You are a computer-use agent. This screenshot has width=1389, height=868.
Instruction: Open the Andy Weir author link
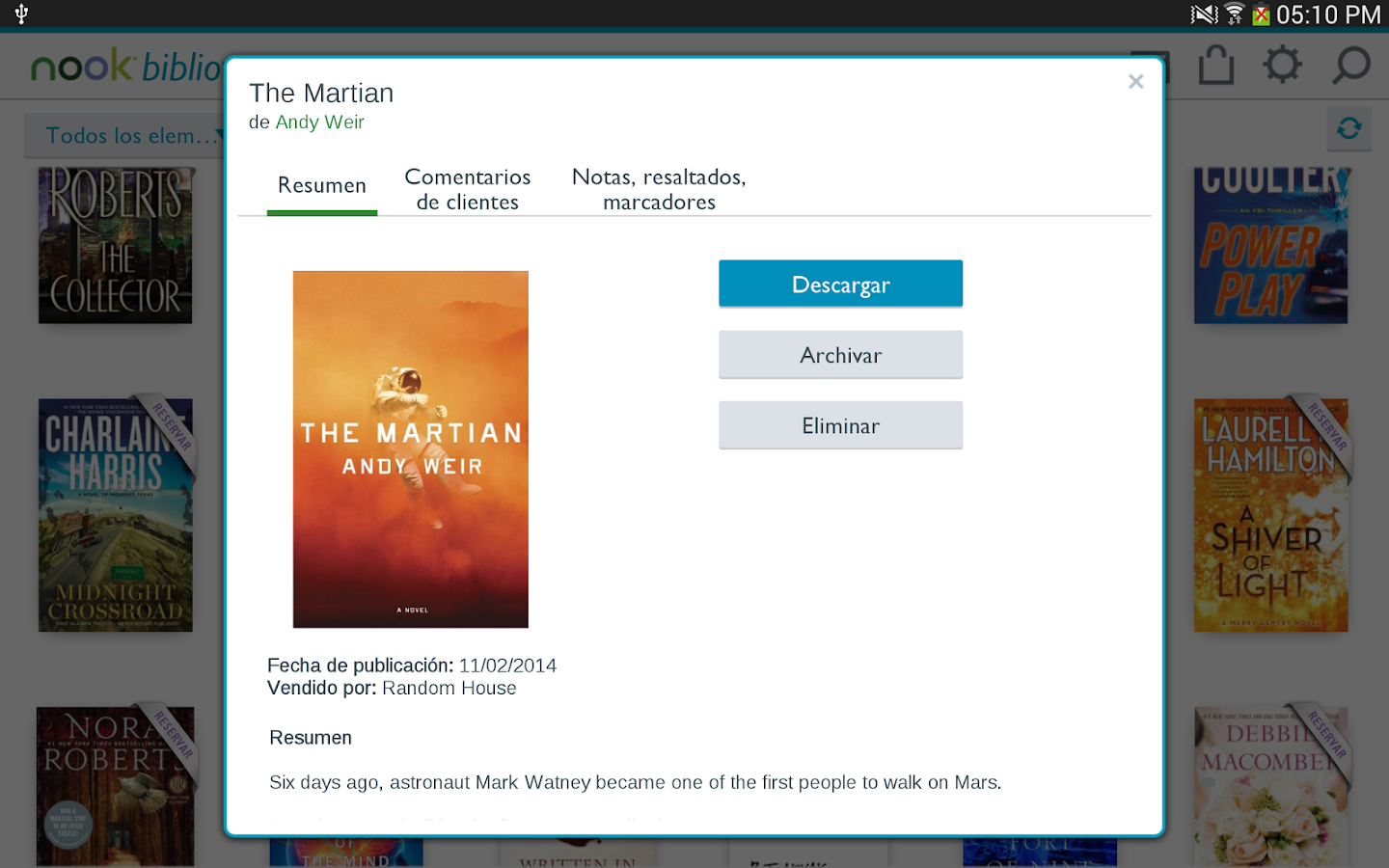pos(319,122)
